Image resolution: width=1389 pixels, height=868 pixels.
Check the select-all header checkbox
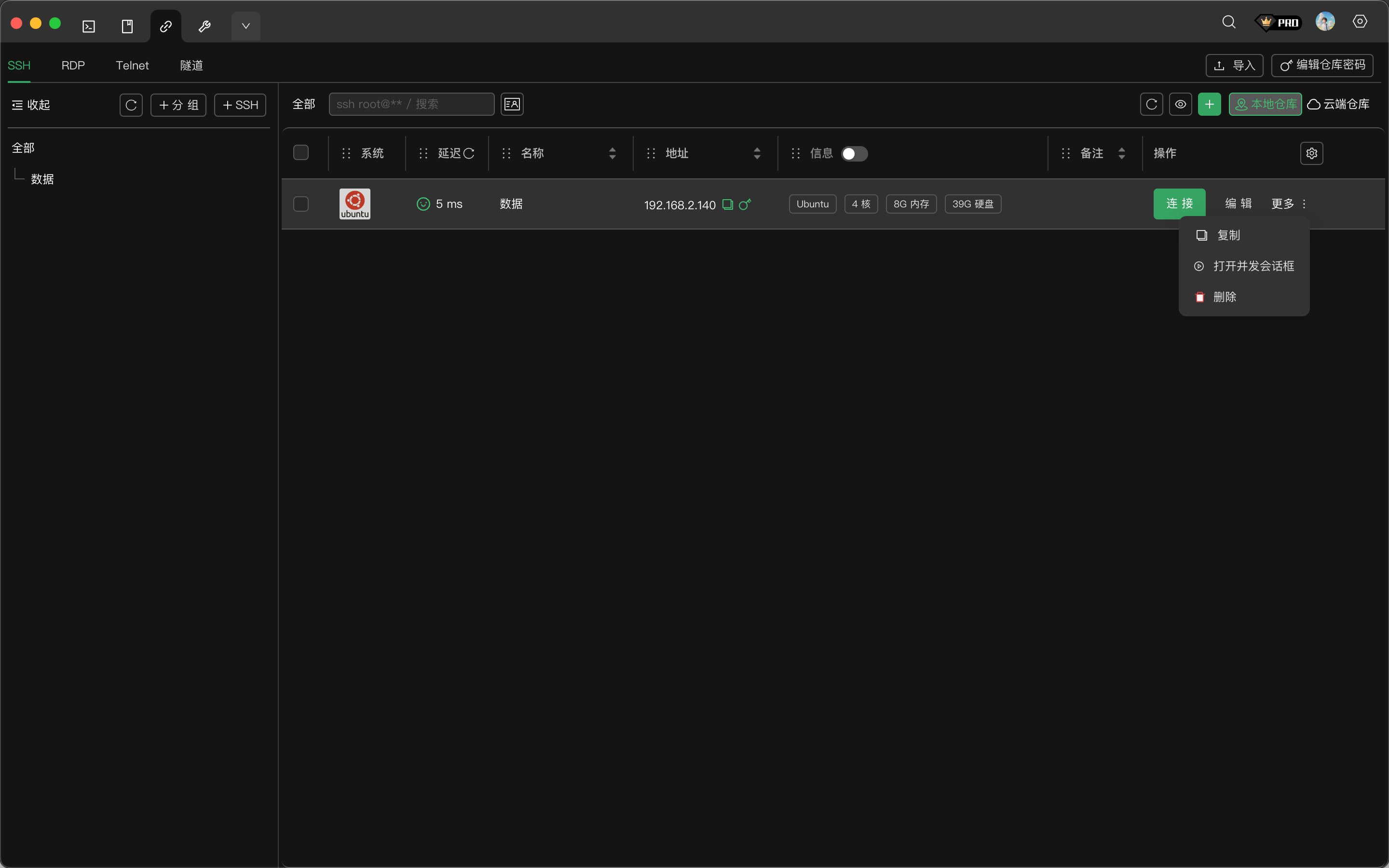pos(301,153)
